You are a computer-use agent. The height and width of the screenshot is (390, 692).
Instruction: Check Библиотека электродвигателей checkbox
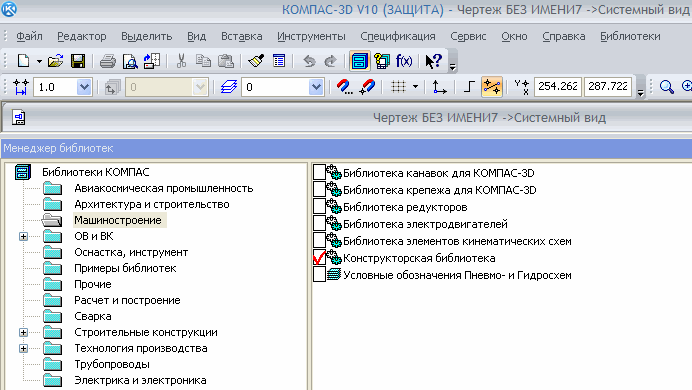click(x=319, y=223)
